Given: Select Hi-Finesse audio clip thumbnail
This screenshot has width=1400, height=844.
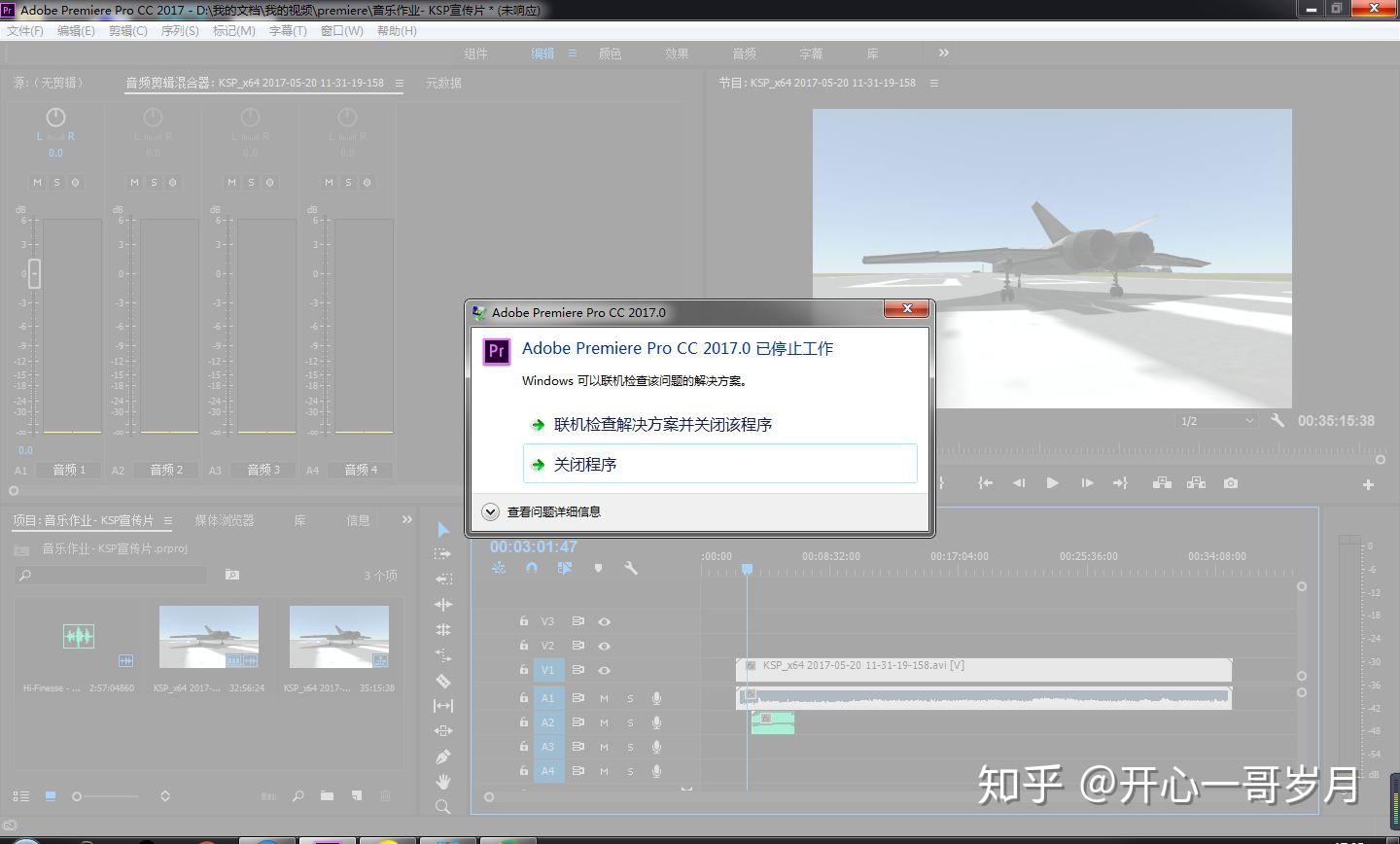Looking at the screenshot, I should coord(79,637).
